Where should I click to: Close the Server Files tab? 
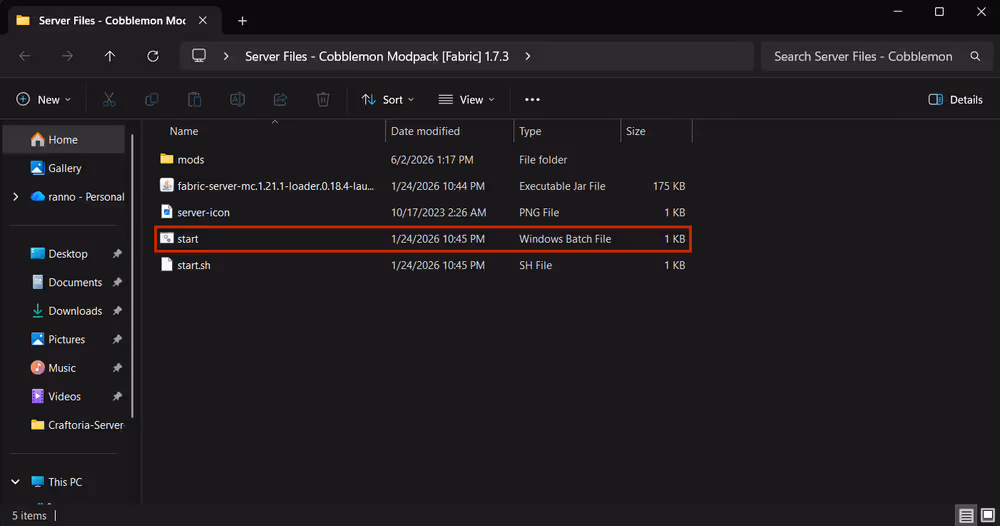pos(203,20)
